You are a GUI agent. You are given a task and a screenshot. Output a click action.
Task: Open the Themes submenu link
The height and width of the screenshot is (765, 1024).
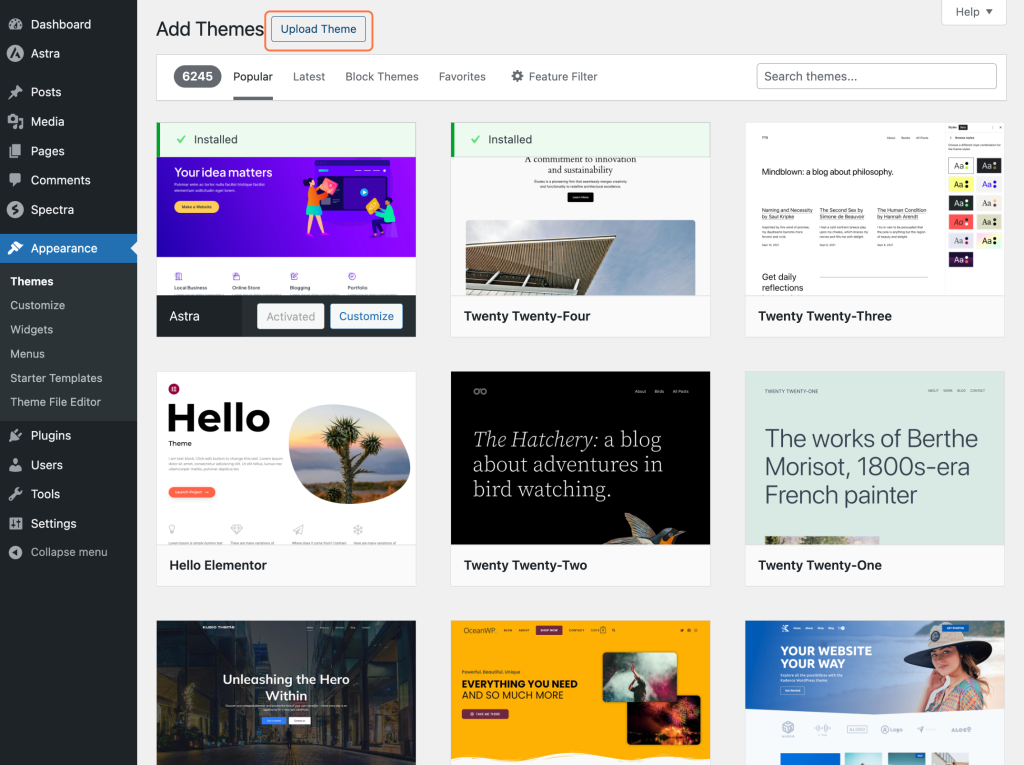click(x=32, y=282)
